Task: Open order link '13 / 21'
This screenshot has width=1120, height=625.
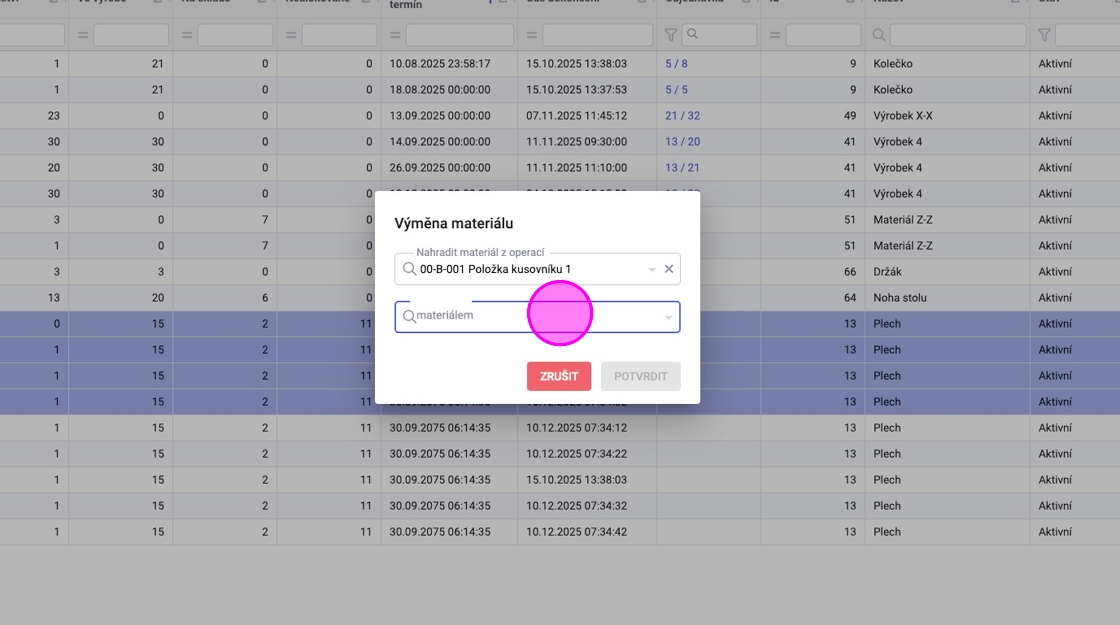Action: click(682, 168)
